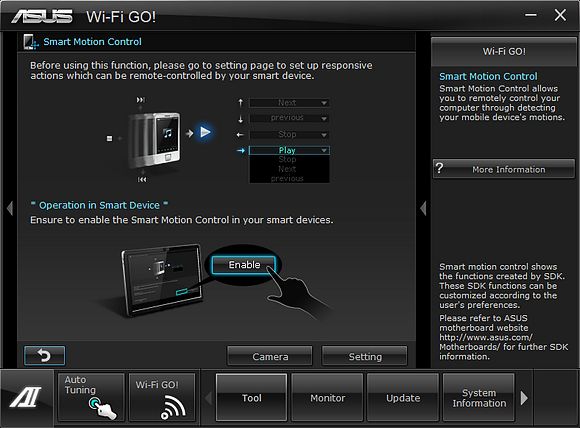
Task: Click the previous-track icon below phone
Action: tap(142, 179)
